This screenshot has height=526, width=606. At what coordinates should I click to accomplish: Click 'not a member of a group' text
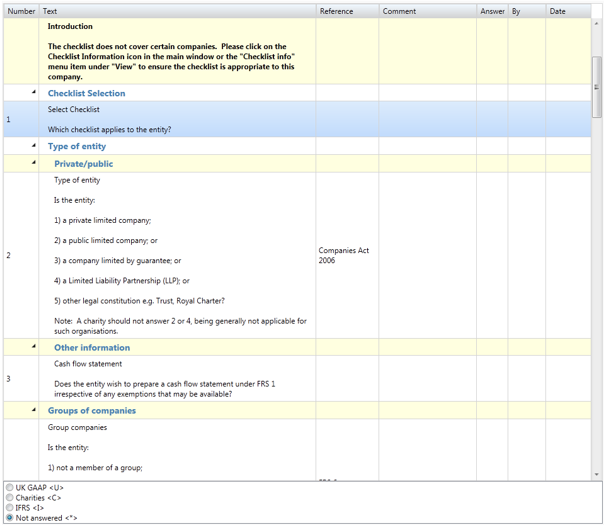[x=99, y=468]
